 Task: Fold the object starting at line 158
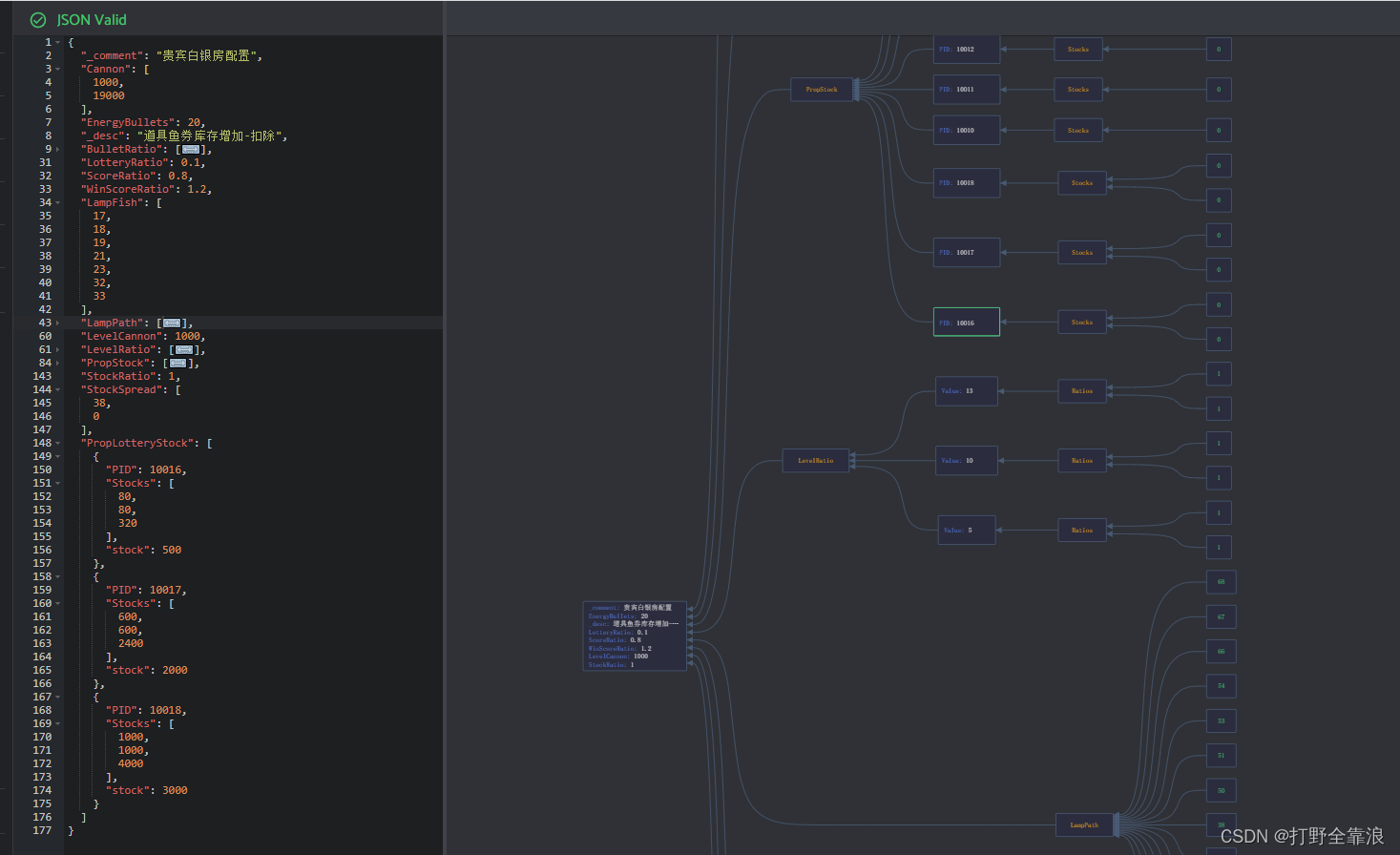[x=57, y=577]
